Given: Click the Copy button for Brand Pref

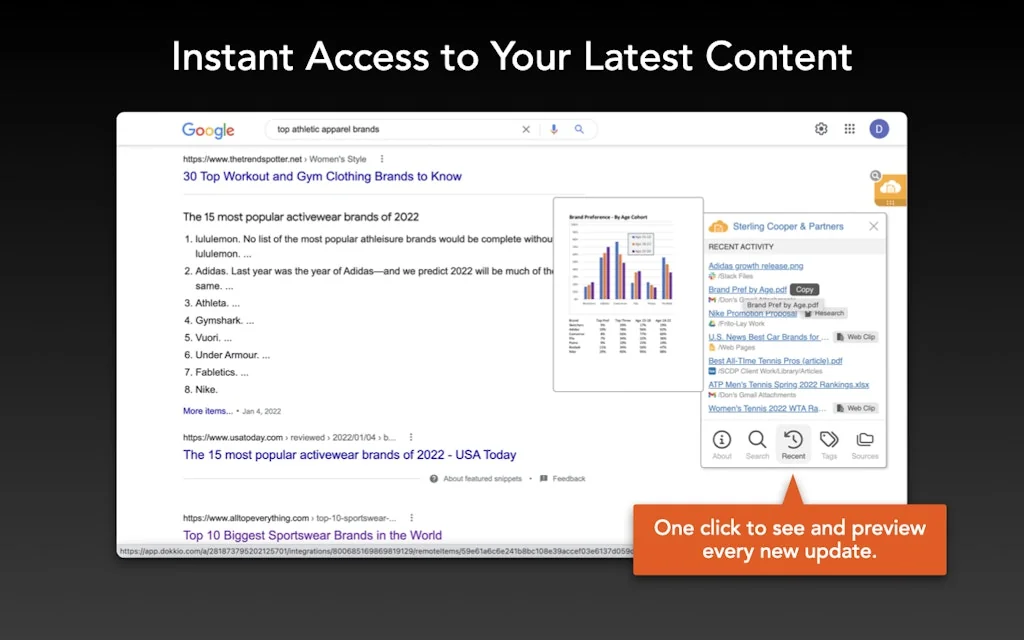Looking at the screenshot, I should pos(804,289).
